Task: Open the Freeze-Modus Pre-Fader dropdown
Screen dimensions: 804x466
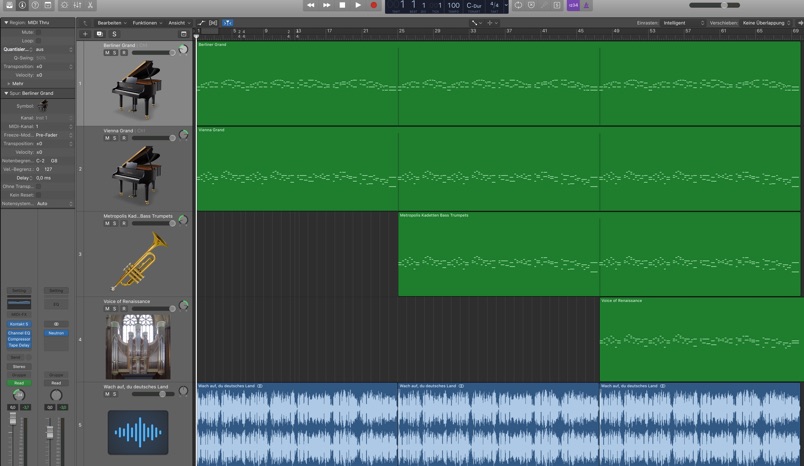Action: pos(54,135)
